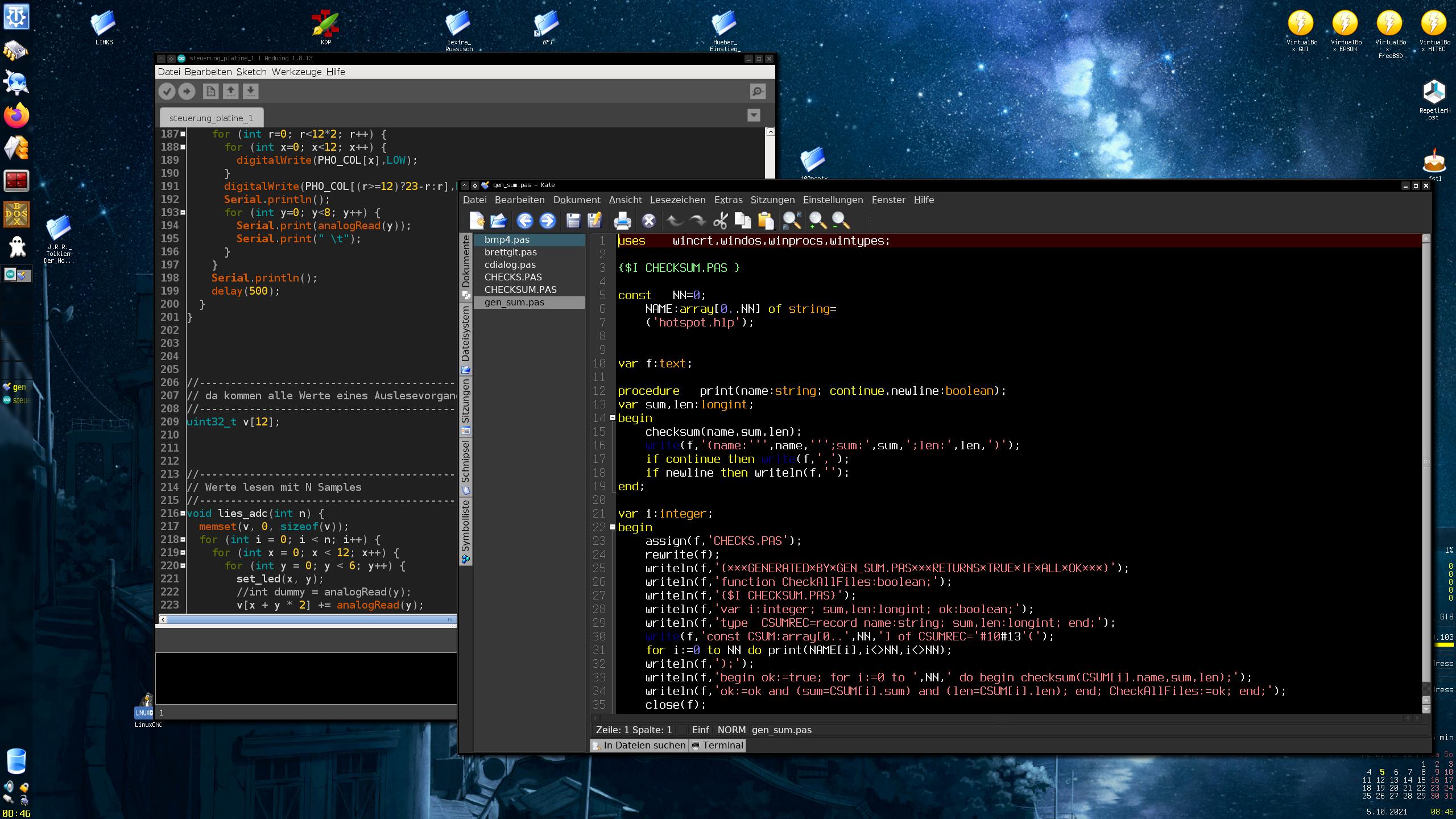Viewport: 1456px width, 819px height.
Task: Click the blue Back arrow in Kate toolbar
Action: click(525, 221)
